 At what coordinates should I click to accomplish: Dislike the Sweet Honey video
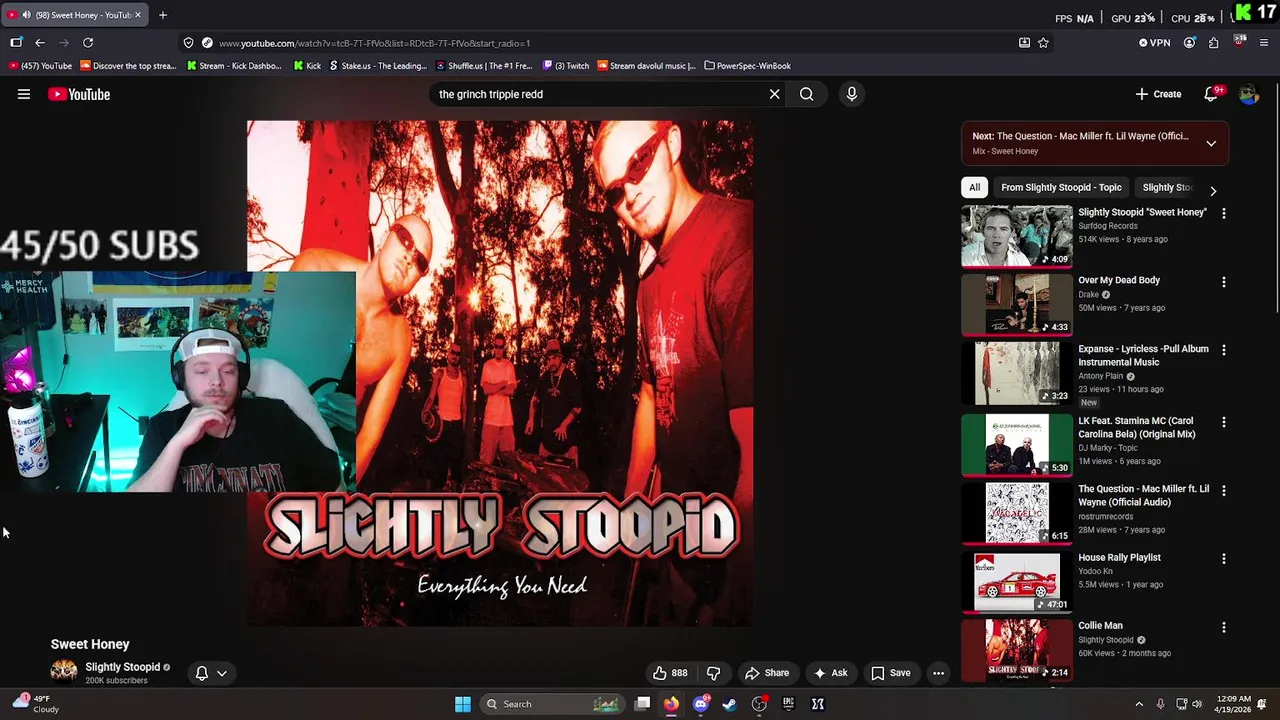pos(713,673)
